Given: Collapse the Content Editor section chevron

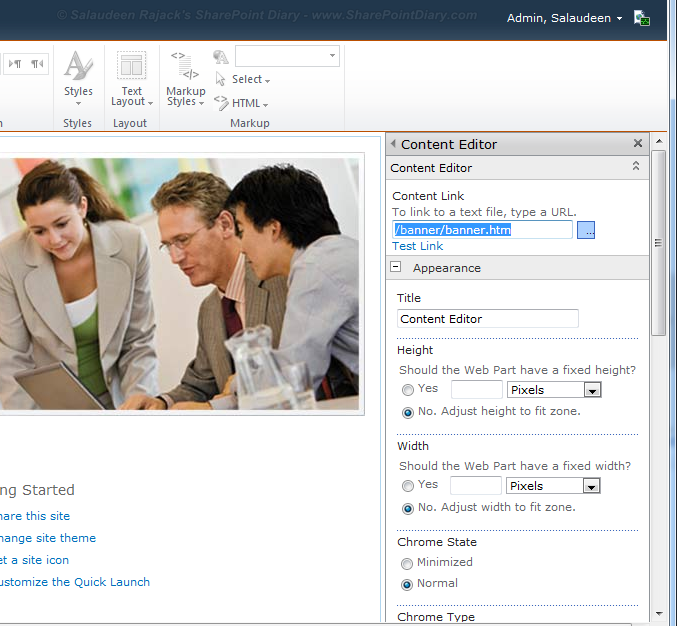Looking at the screenshot, I should click(x=636, y=166).
